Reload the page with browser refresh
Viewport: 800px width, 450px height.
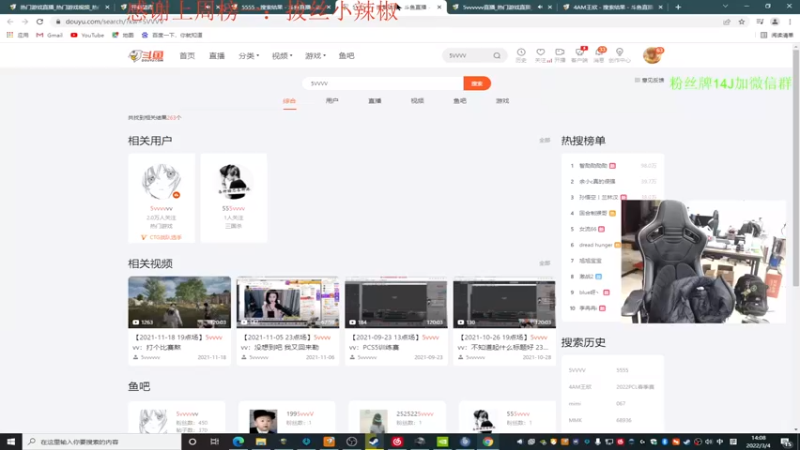40,21
